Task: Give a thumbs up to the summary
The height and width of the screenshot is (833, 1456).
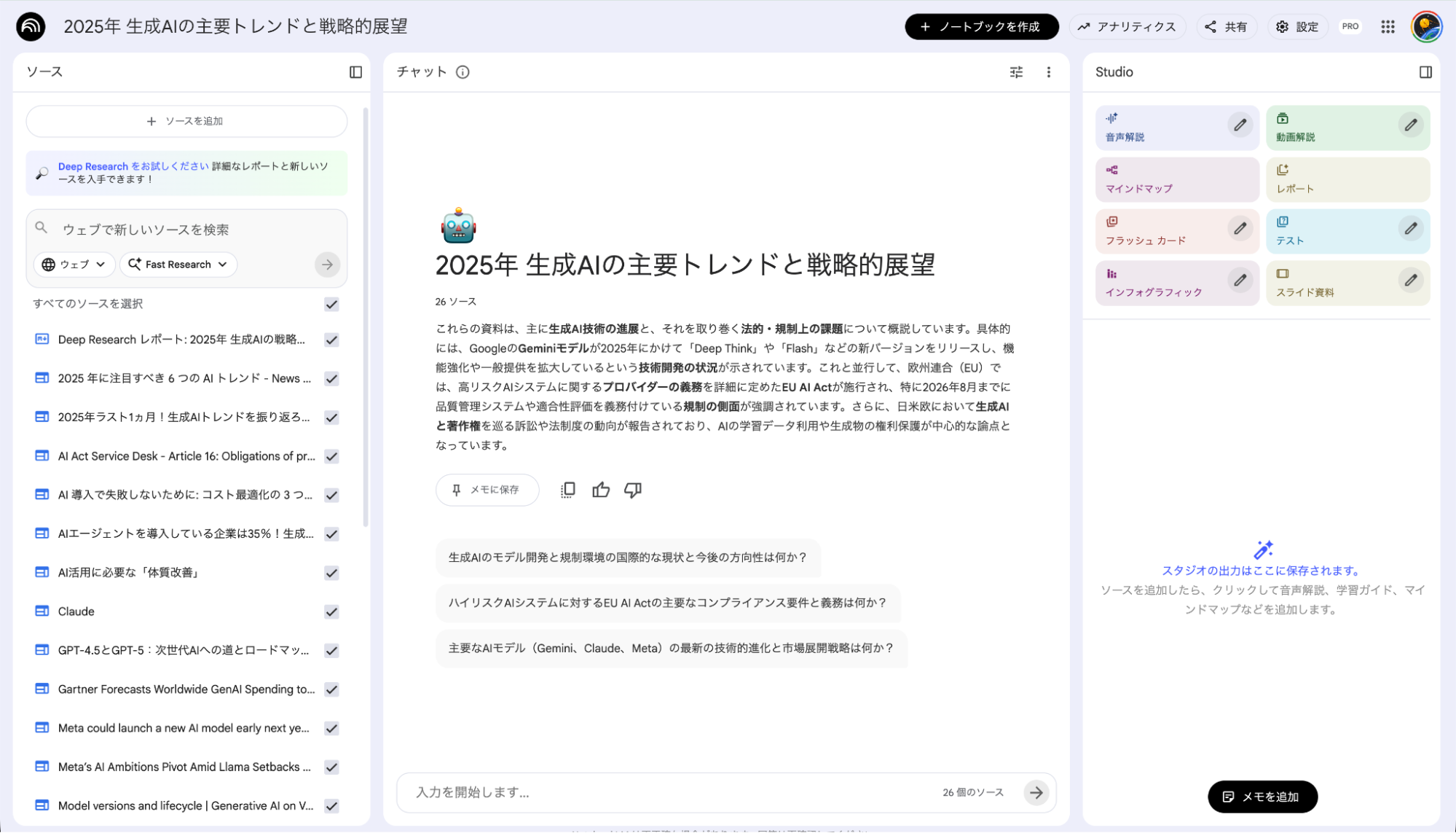Action: click(x=600, y=490)
